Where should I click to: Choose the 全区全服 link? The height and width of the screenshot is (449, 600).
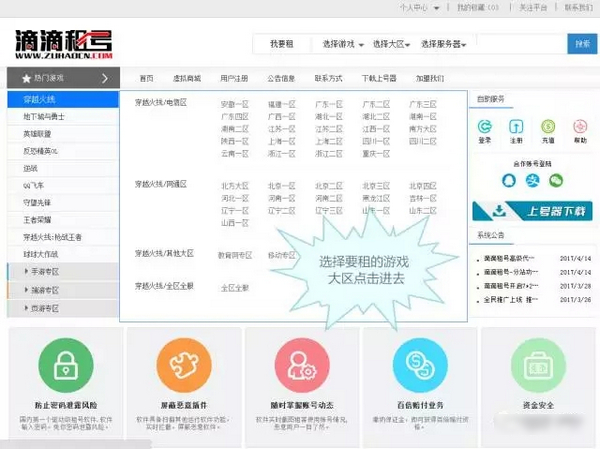pyautogui.click(x=235, y=288)
